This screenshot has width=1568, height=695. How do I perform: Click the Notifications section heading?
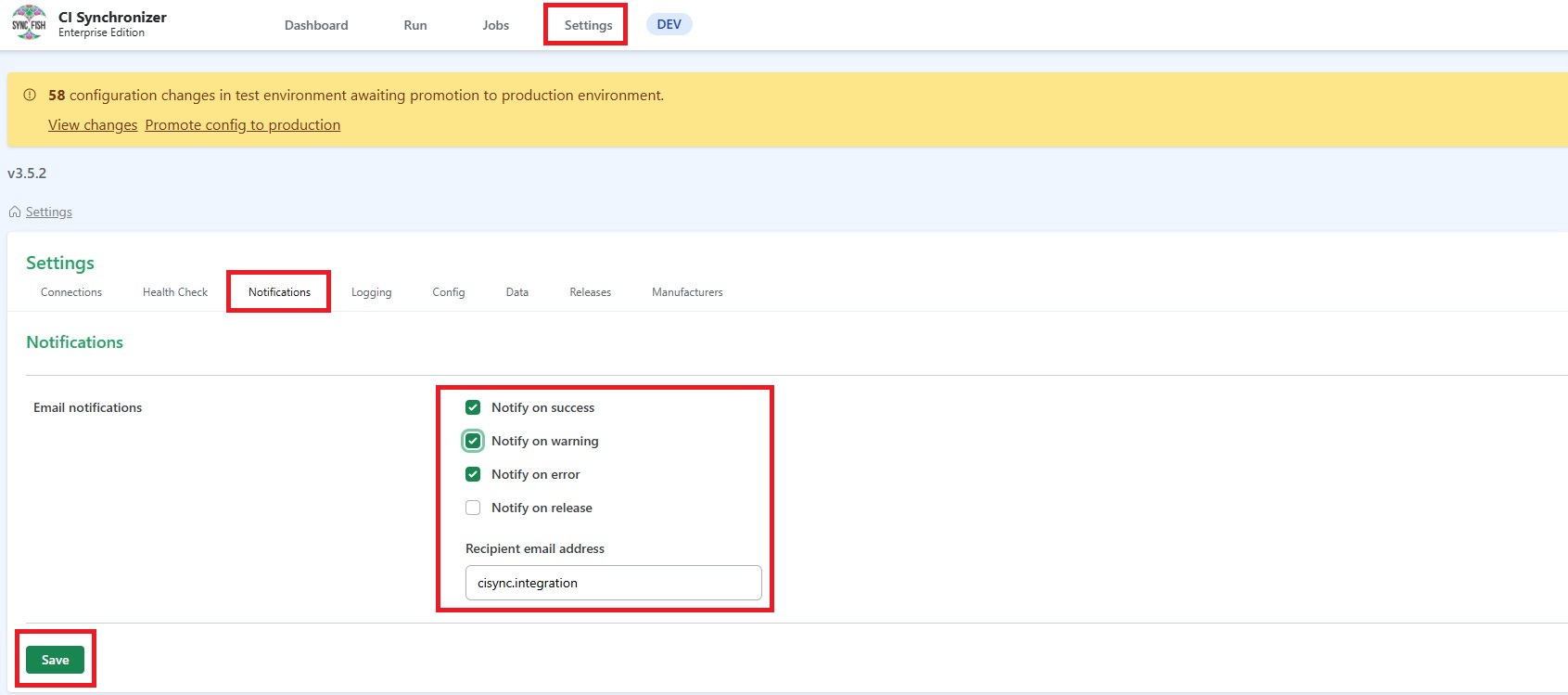pyautogui.click(x=75, y=342)
